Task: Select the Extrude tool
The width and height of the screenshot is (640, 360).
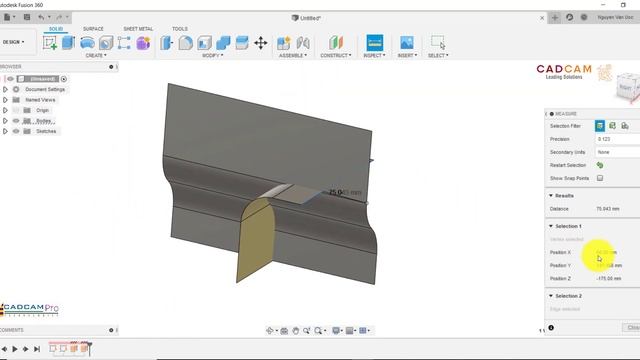Action: [x=68, y=43]
